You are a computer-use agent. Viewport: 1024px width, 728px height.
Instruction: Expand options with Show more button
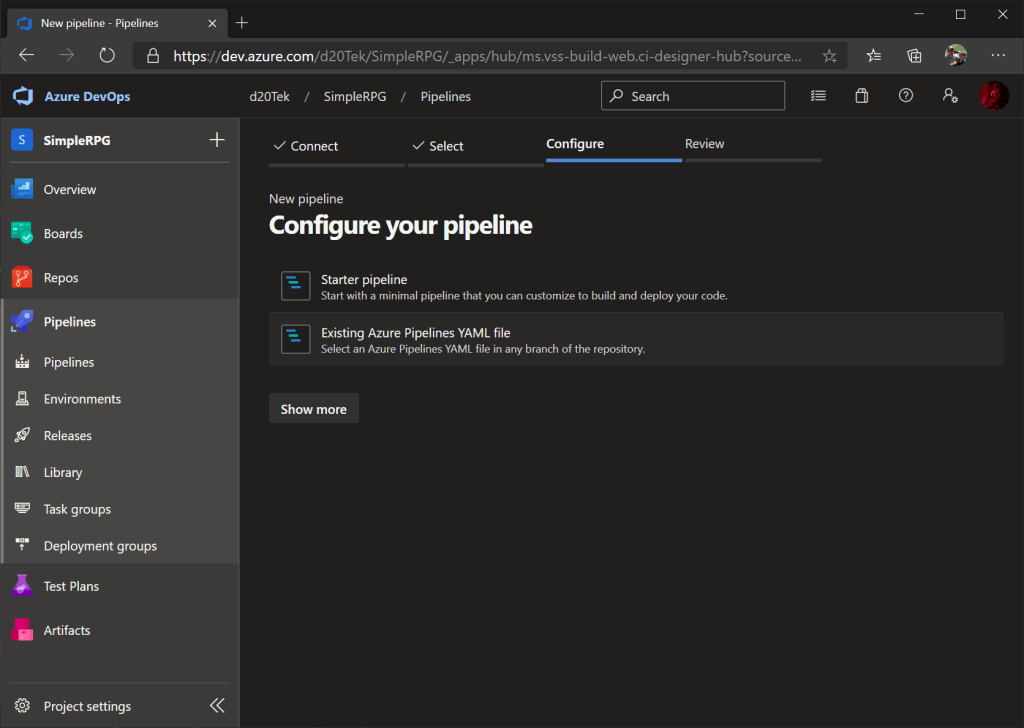point(313,409)
